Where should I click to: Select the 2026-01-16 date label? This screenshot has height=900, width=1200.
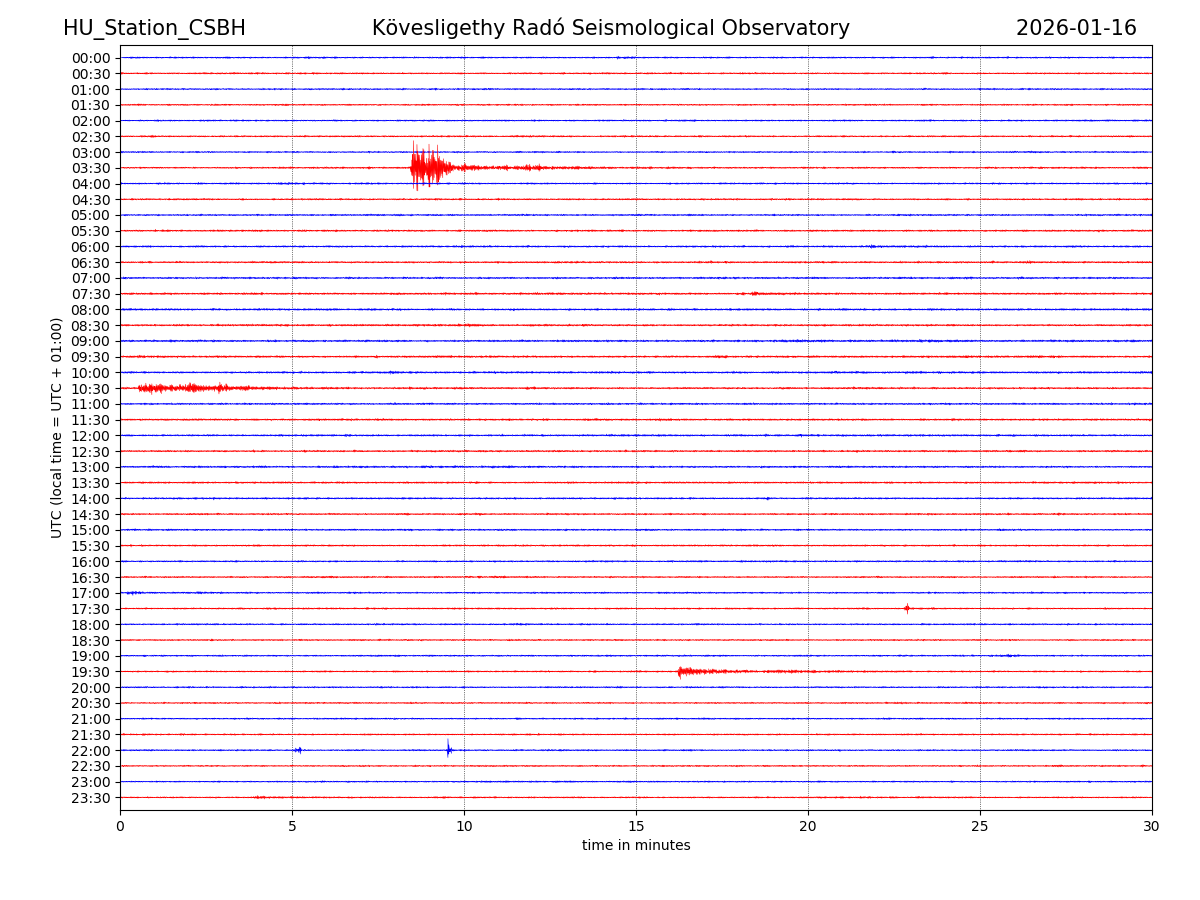[1076, 28]
